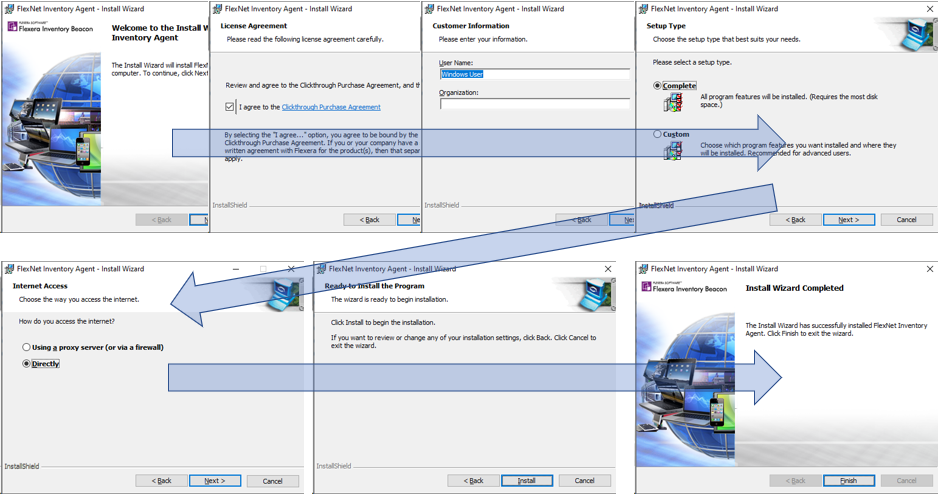The image size is (940, 494).
Task: Select the Directly internet access radio option
Action: [x=26, y=364]
